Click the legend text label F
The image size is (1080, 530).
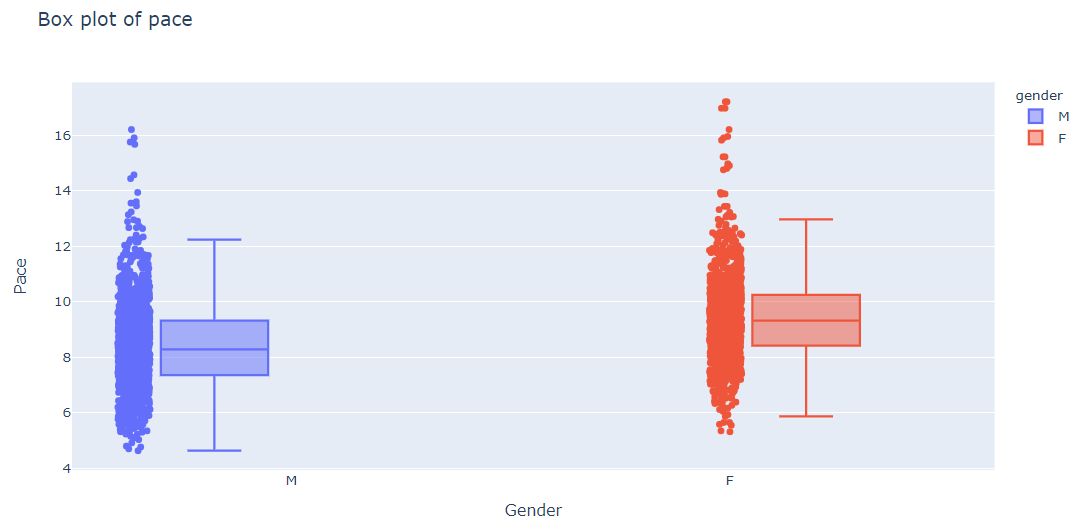click(x=1063, y=138)
